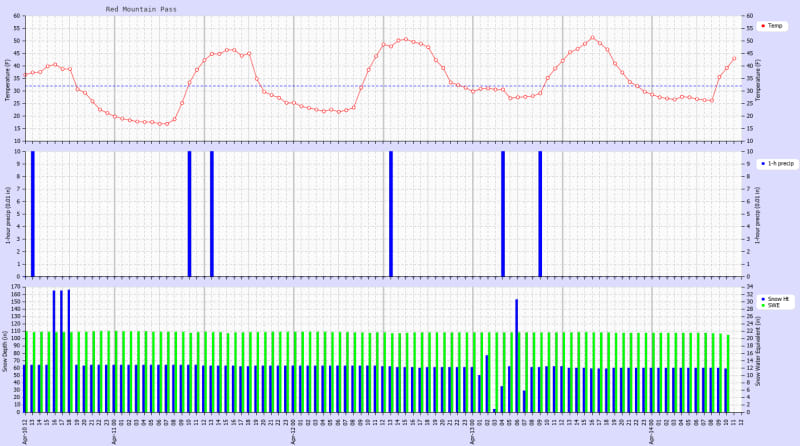Image resolution: width=800 pixels, height=446 pixels.
Task: Select the 1-h precip legend entry
Action: [778, 164]
